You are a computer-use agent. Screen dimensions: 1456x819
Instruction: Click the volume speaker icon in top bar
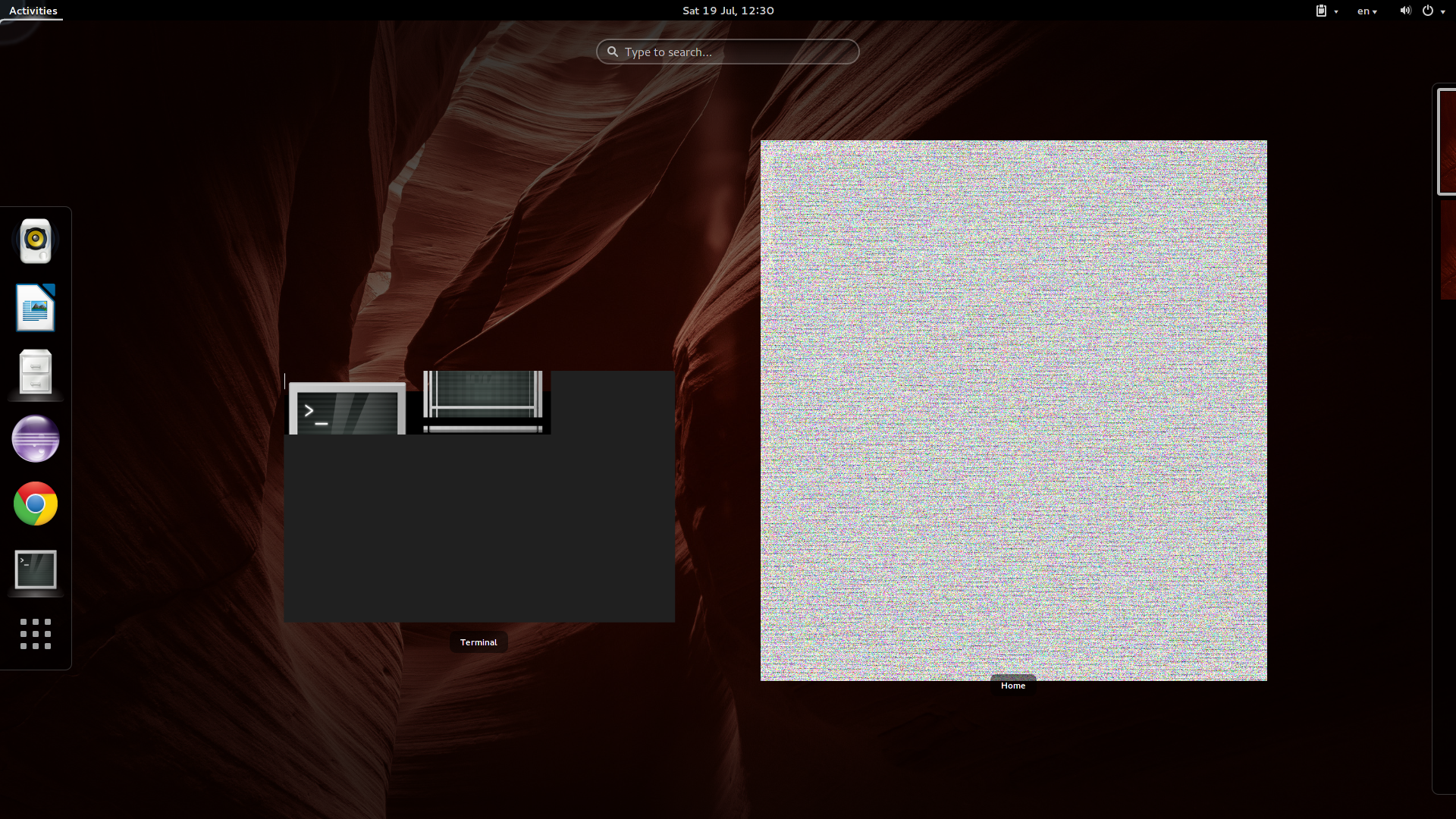(x=1404, y=11)
